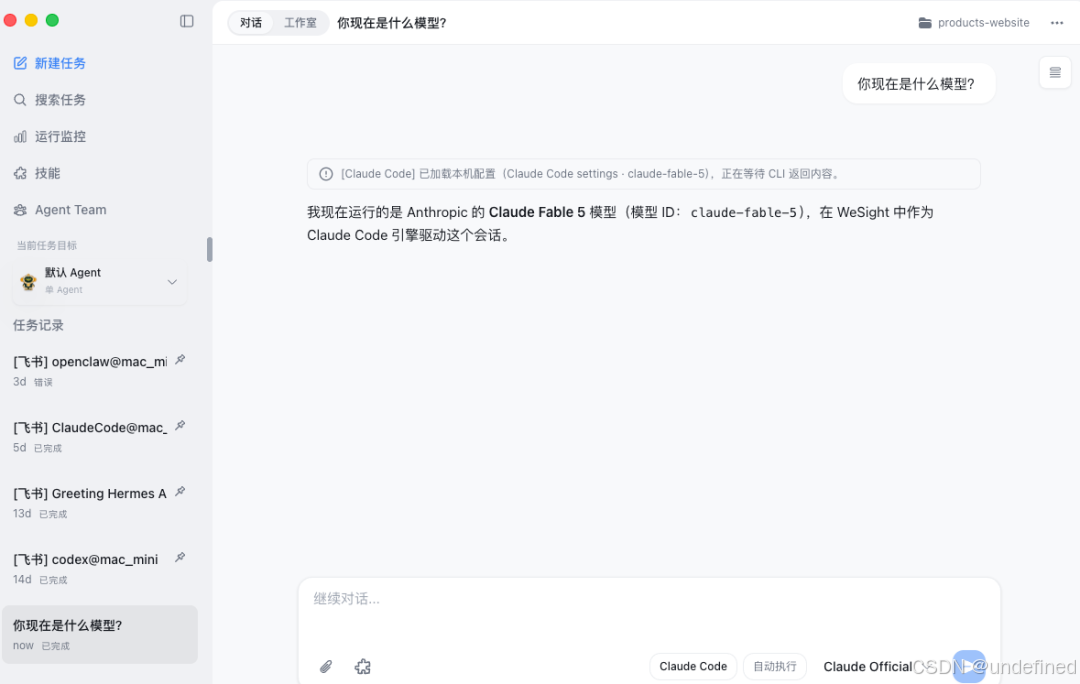Click the sidebar scrollbar thumb

(x=209, y=249)
